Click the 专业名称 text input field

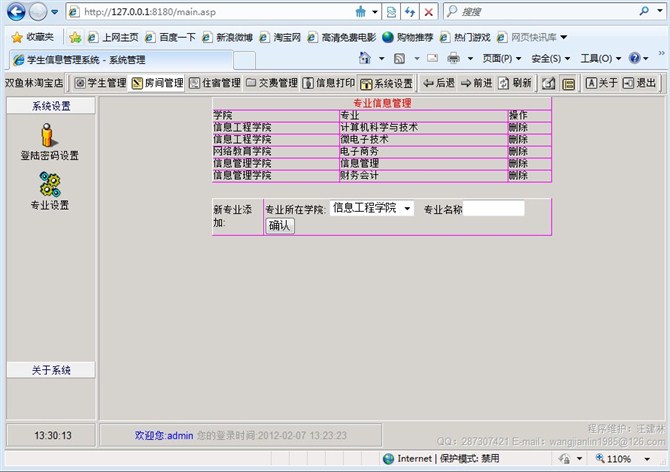coord(494,208)
